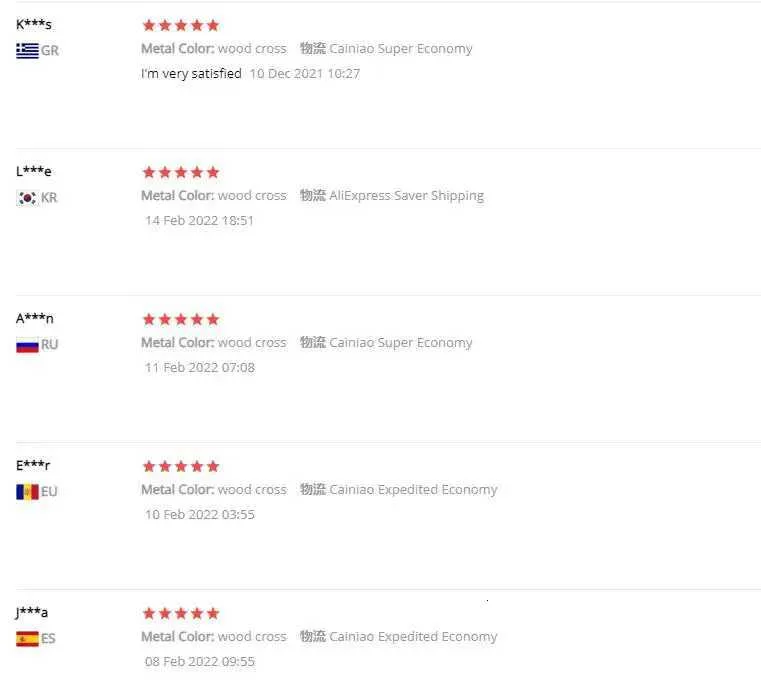Click reviewer name A***n
The width and height of the screenshot is (761, 689).
[x=35, y=318]
